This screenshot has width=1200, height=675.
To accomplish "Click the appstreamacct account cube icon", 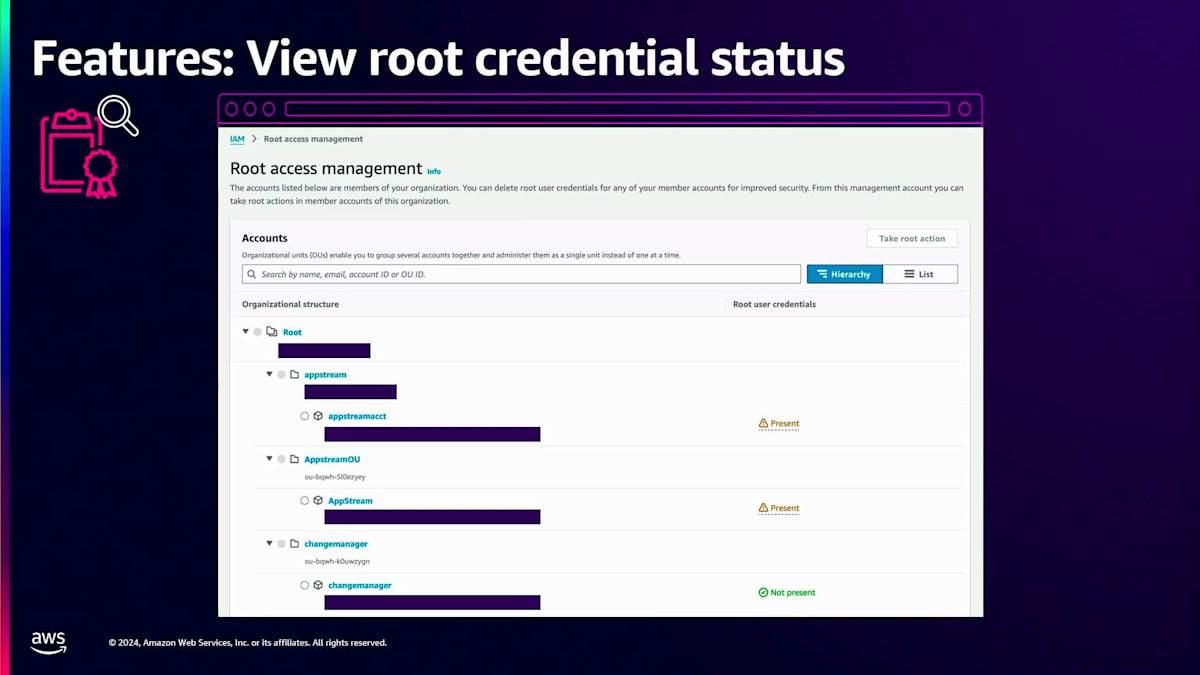I will tap(318, 416).
